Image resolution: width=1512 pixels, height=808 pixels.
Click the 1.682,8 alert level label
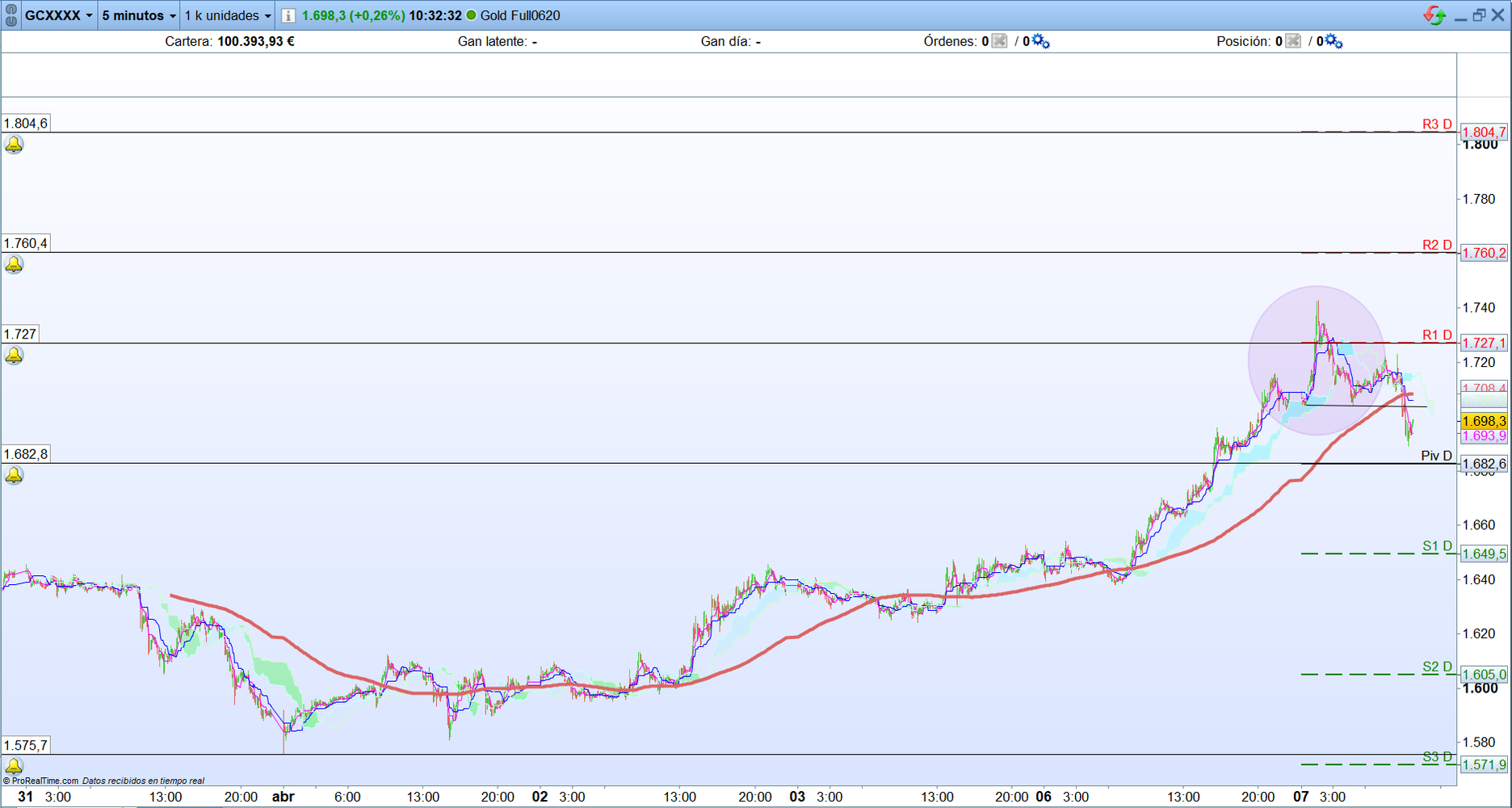coord(26,454)
